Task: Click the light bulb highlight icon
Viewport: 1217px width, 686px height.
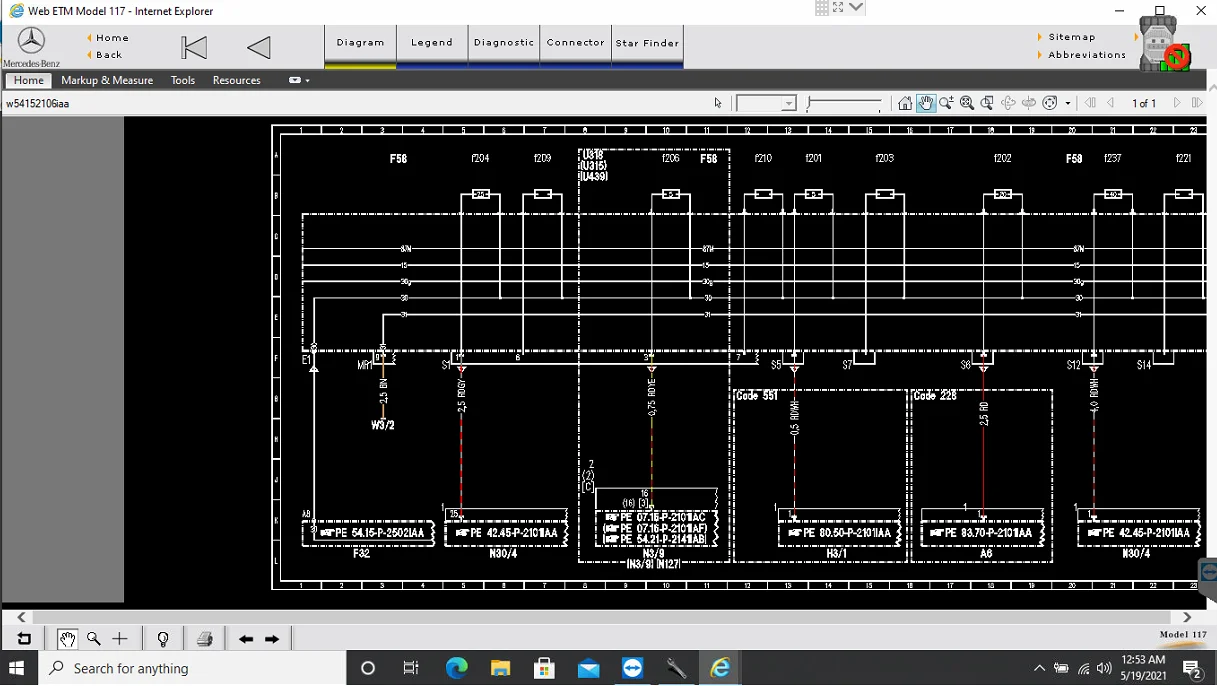Action: (x=163, y=638)
